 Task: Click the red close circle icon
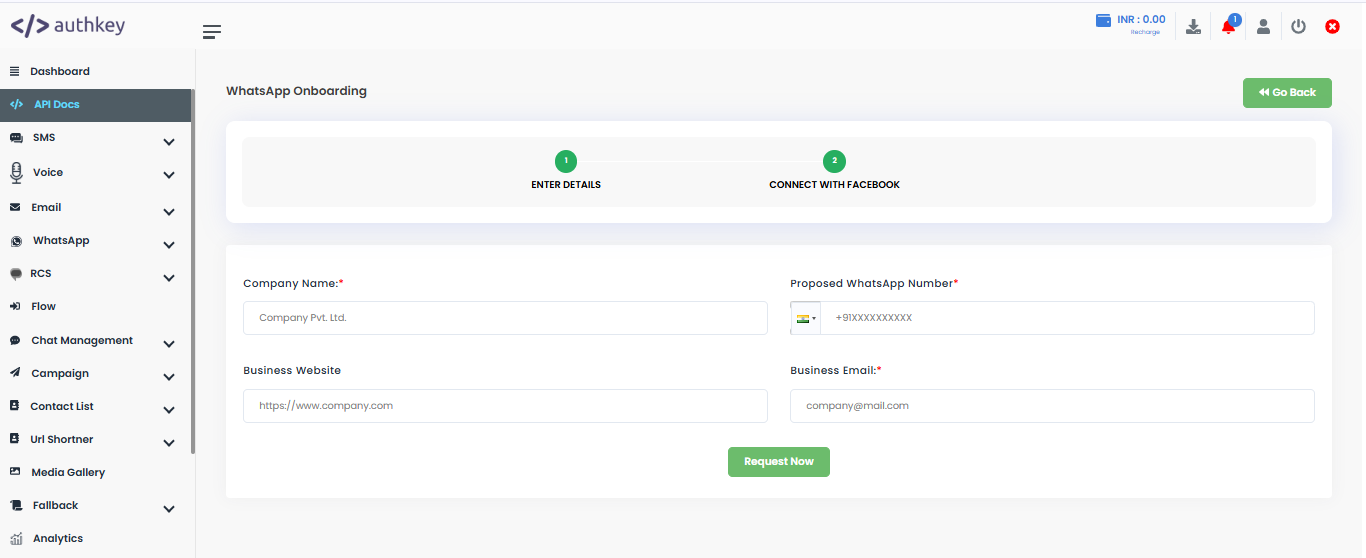click(x=1332, y=27)
